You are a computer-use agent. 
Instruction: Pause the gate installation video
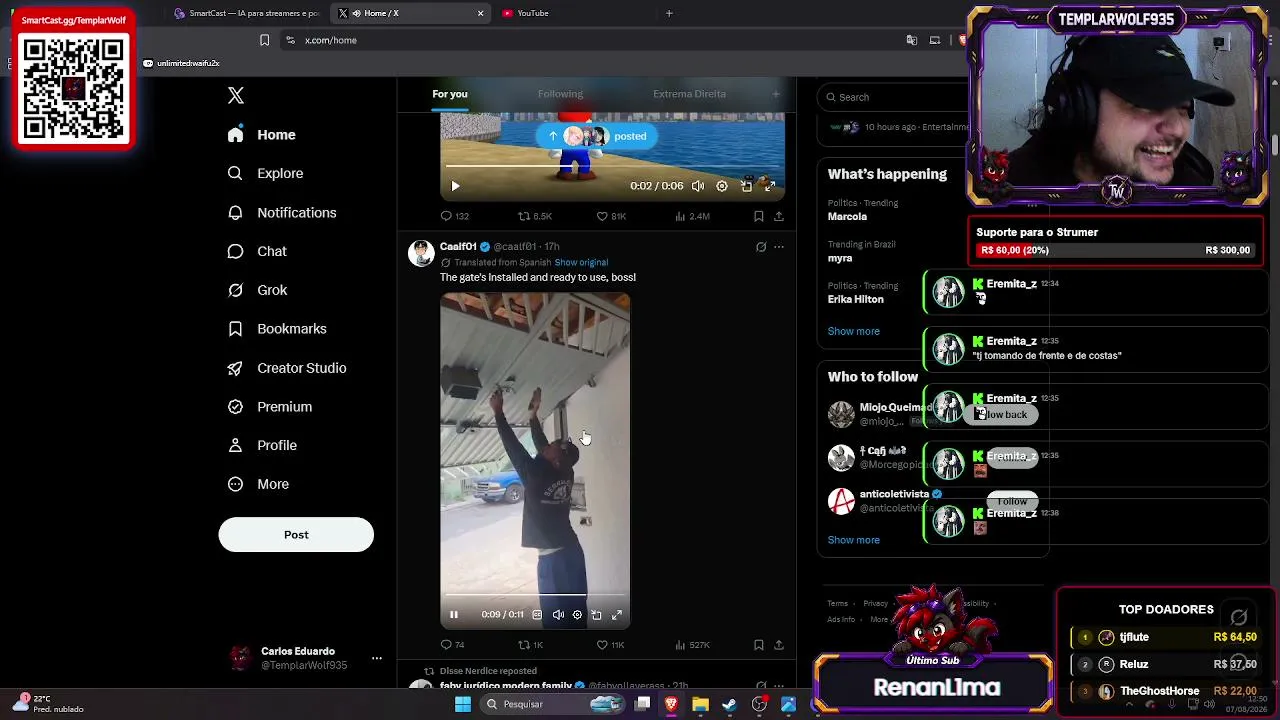454,615
